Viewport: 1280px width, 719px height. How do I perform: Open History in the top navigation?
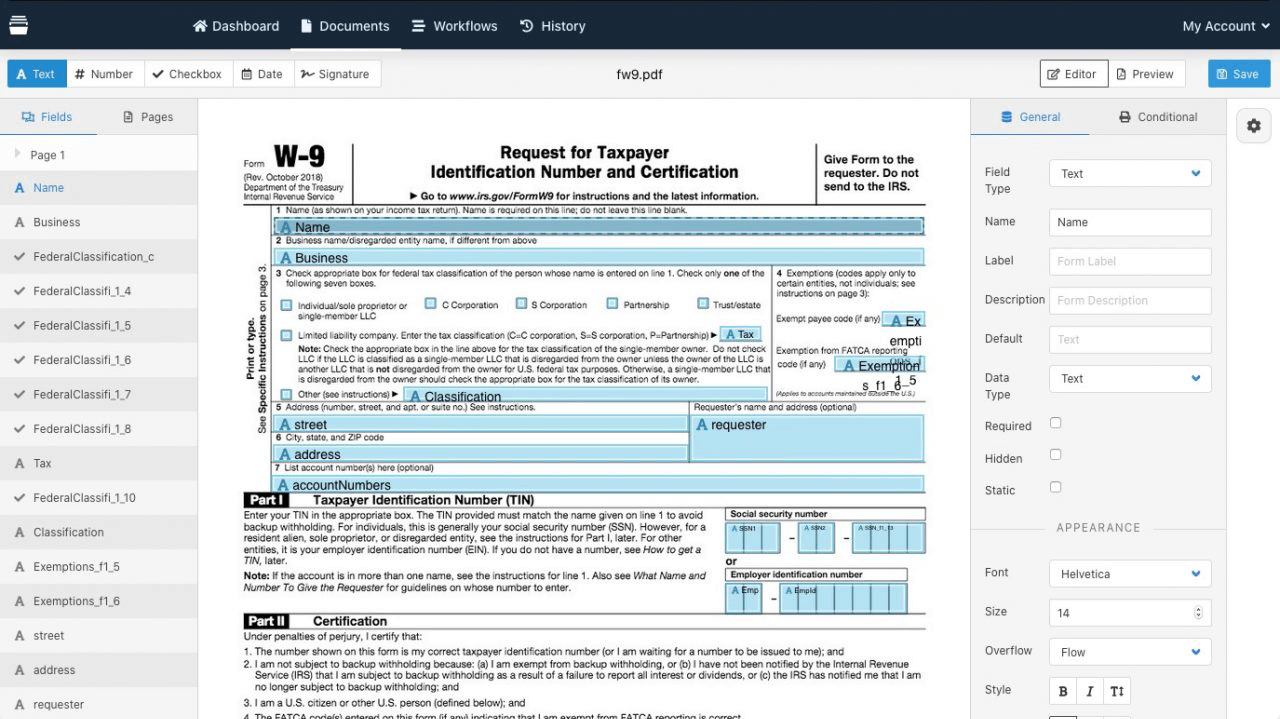[553, 26]
